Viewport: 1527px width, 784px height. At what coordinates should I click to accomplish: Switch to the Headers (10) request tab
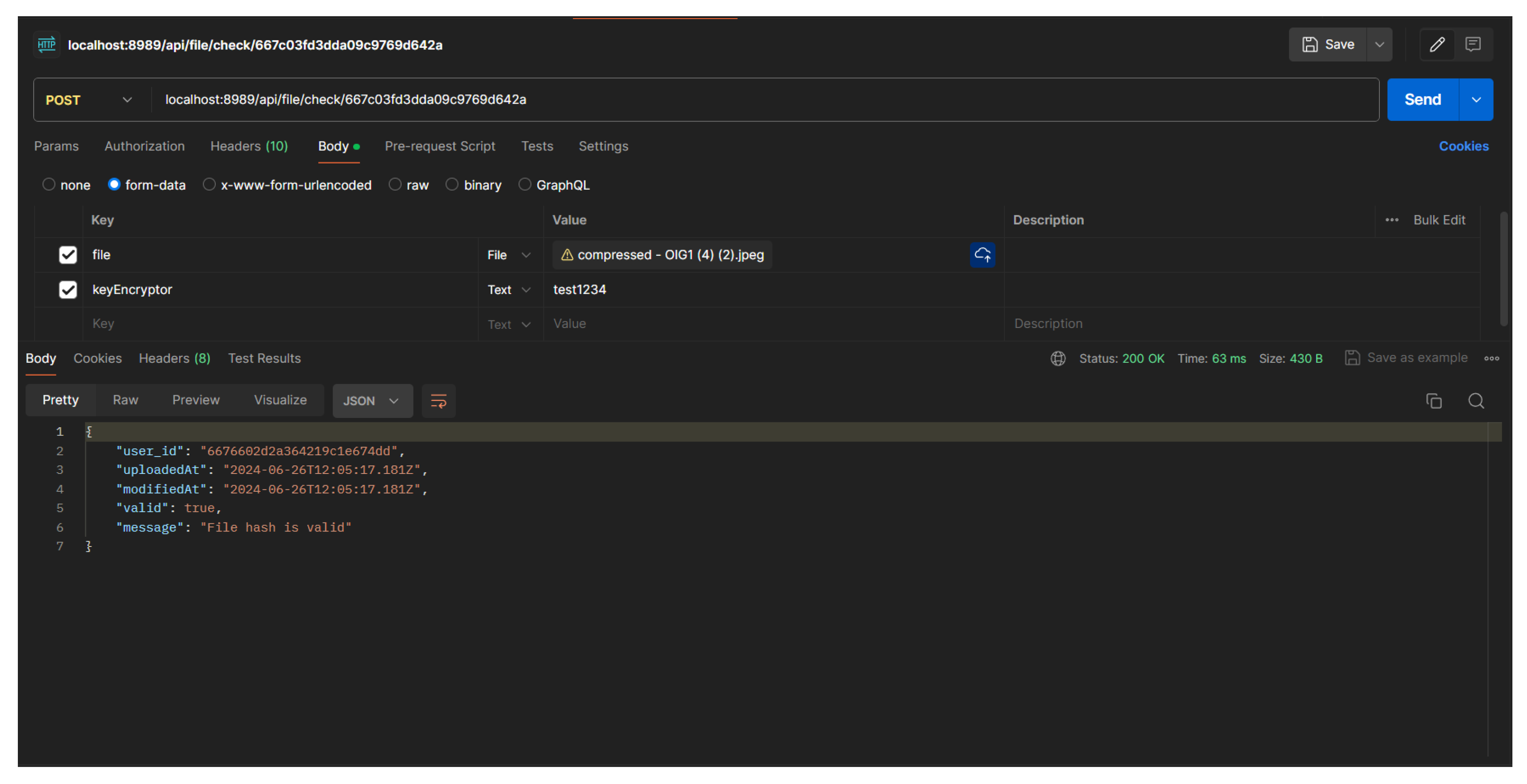coord(249,146)
